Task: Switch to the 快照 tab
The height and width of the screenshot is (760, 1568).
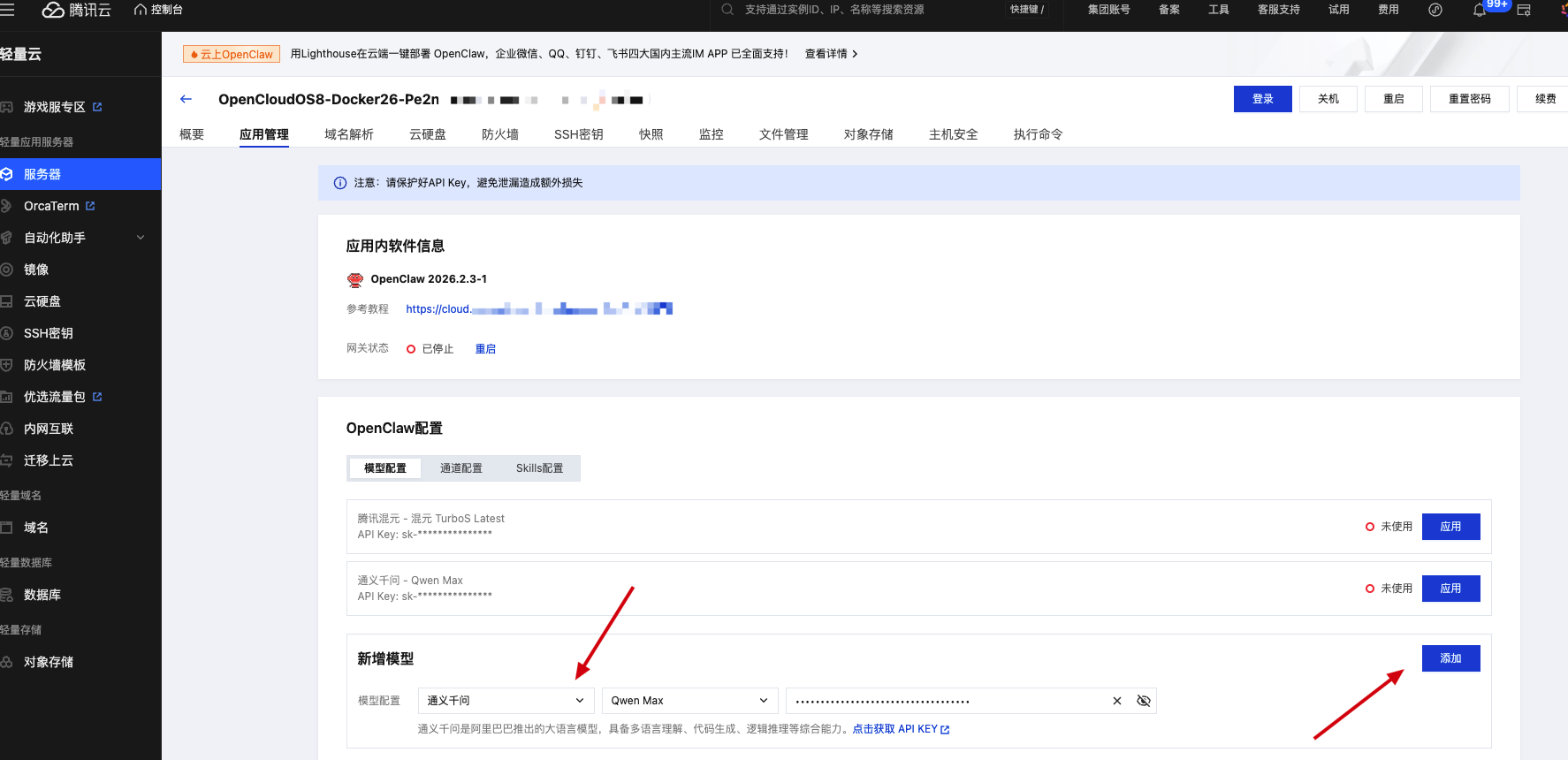Action: click(651, 134)
